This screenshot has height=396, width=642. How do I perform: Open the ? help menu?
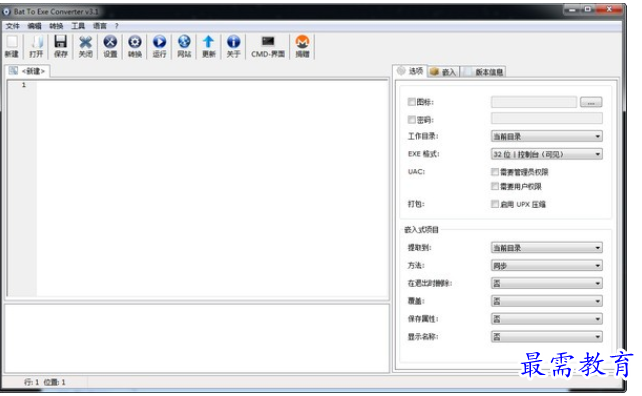(x=117, y=26)
